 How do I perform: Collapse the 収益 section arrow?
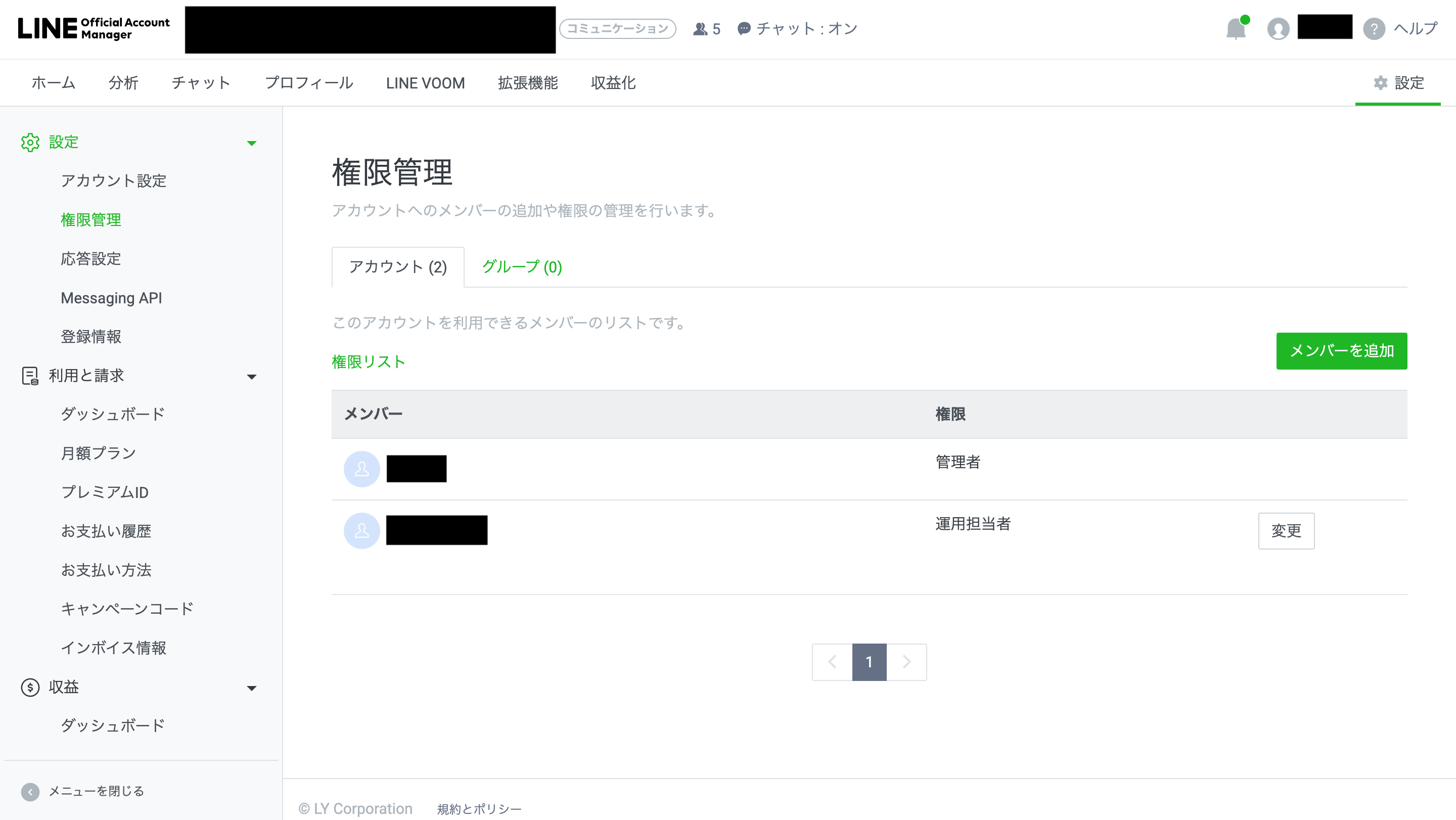point(252,688)
